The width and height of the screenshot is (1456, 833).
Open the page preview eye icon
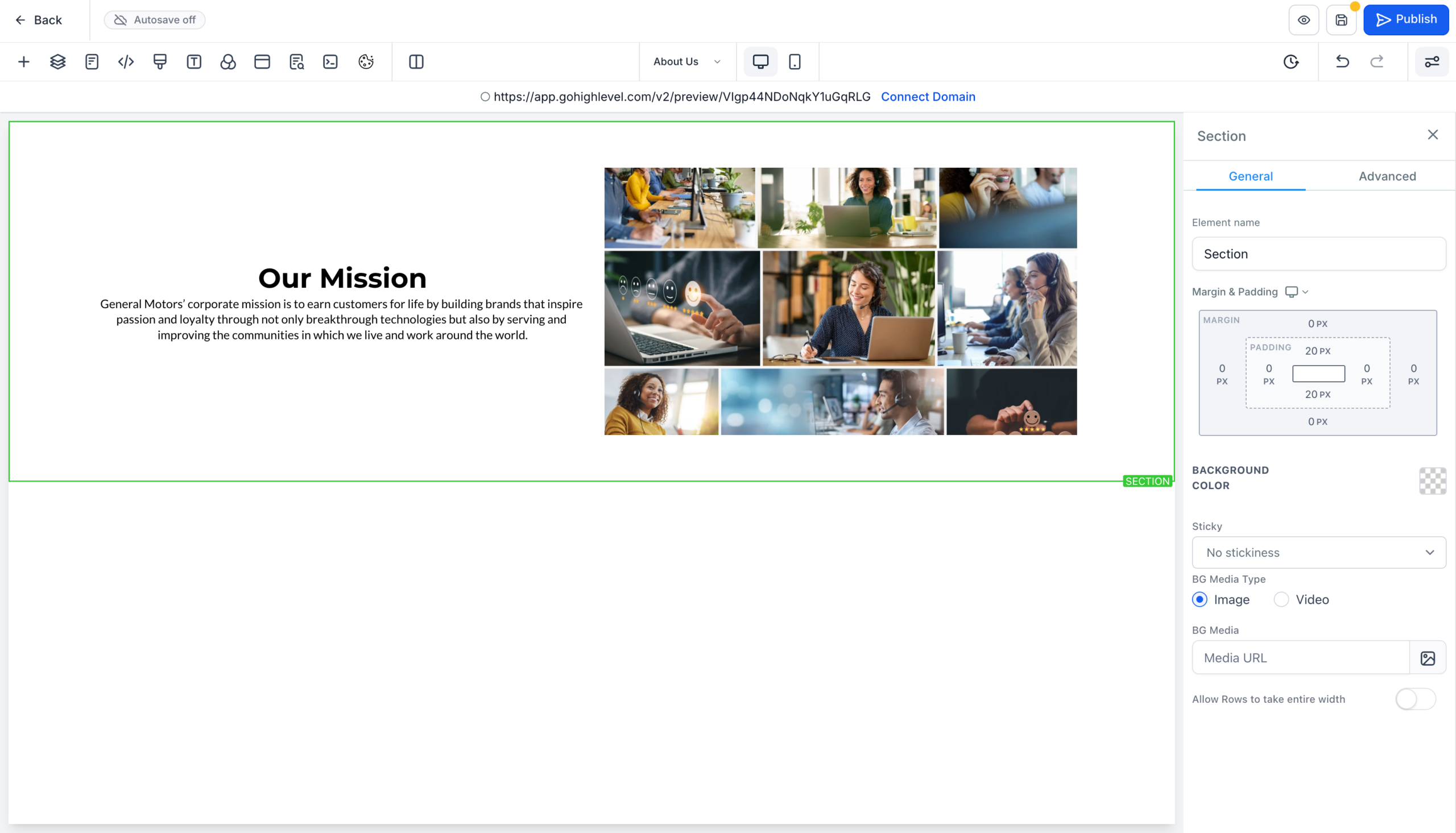pyautogui.click(x=1304, y=19)
